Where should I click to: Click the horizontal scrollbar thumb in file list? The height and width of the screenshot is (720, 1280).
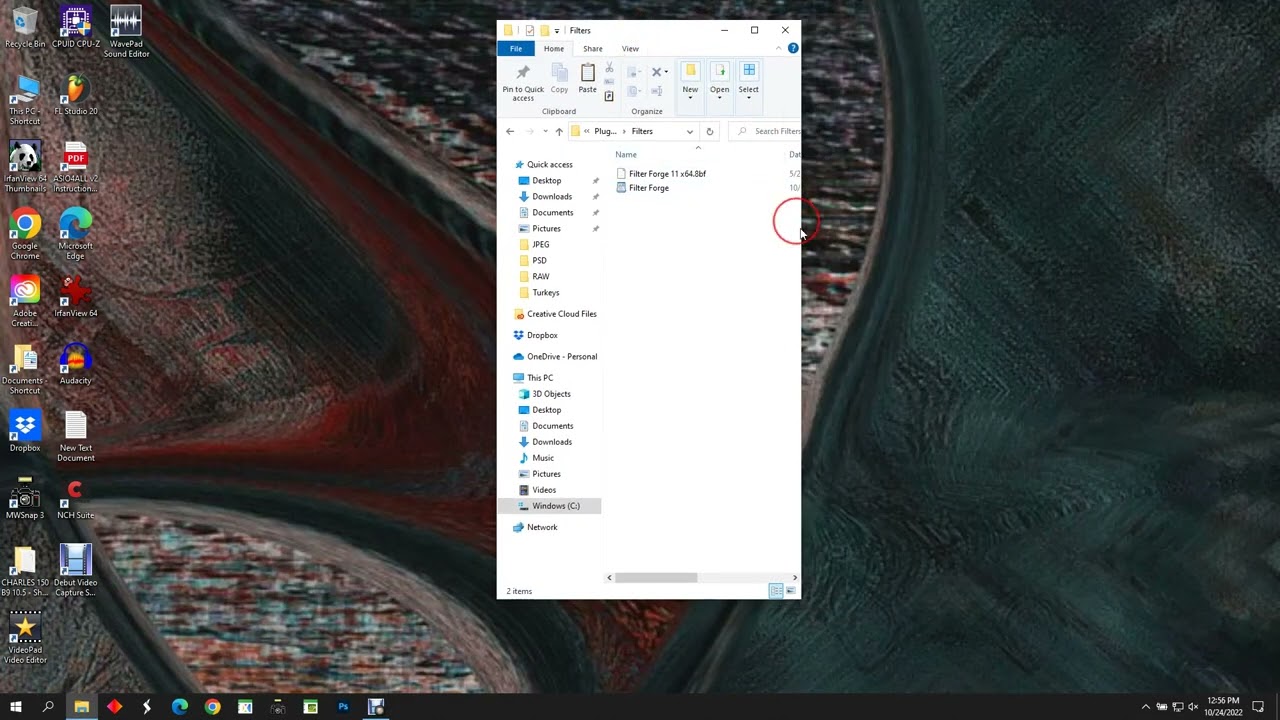coord(656,577)
